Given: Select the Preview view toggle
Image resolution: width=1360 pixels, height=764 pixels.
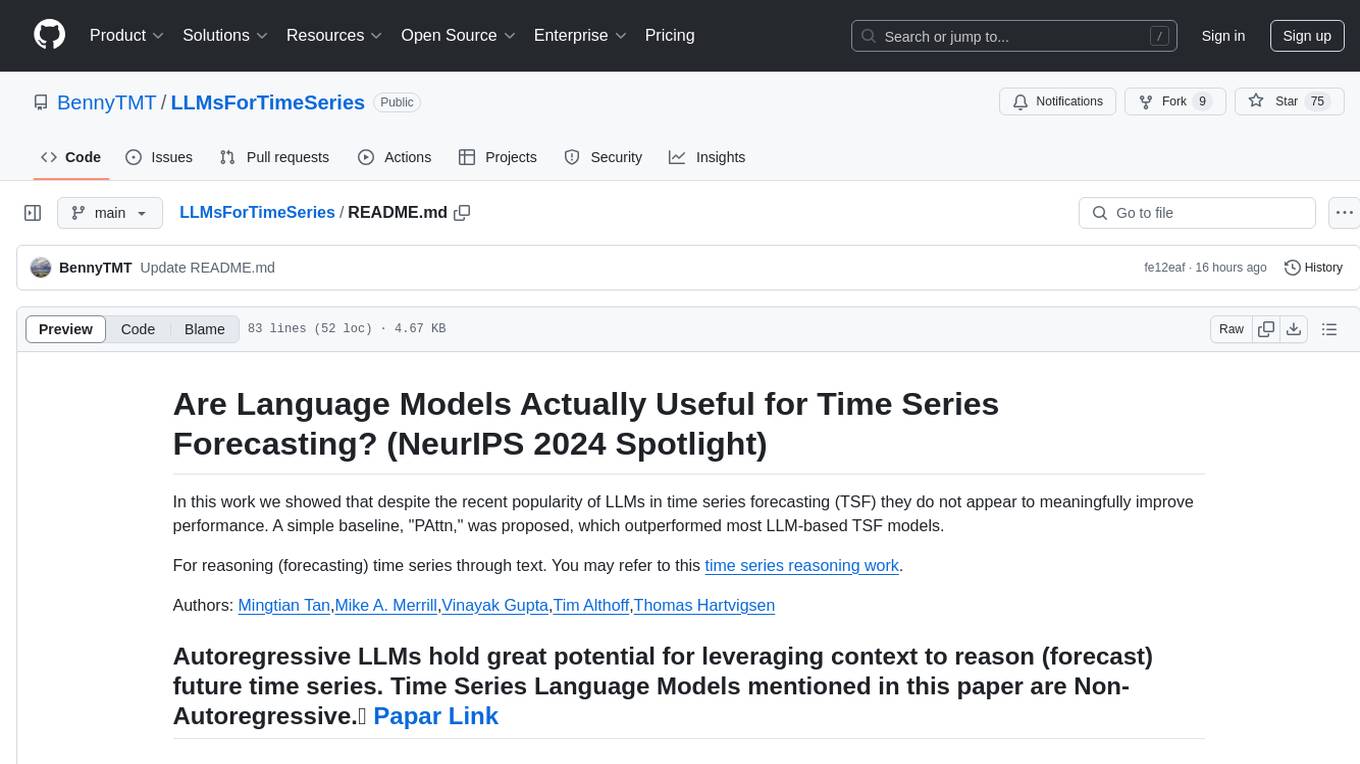Looking at the screenshot, I should (66, 329).
